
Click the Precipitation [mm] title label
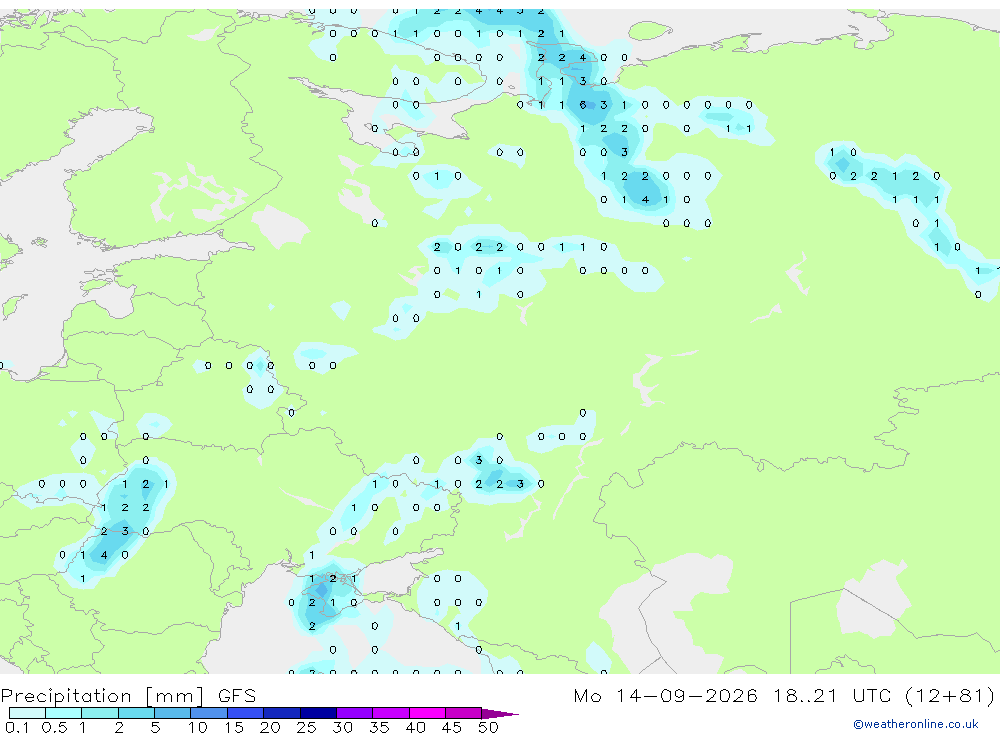[x=102, y=696]
